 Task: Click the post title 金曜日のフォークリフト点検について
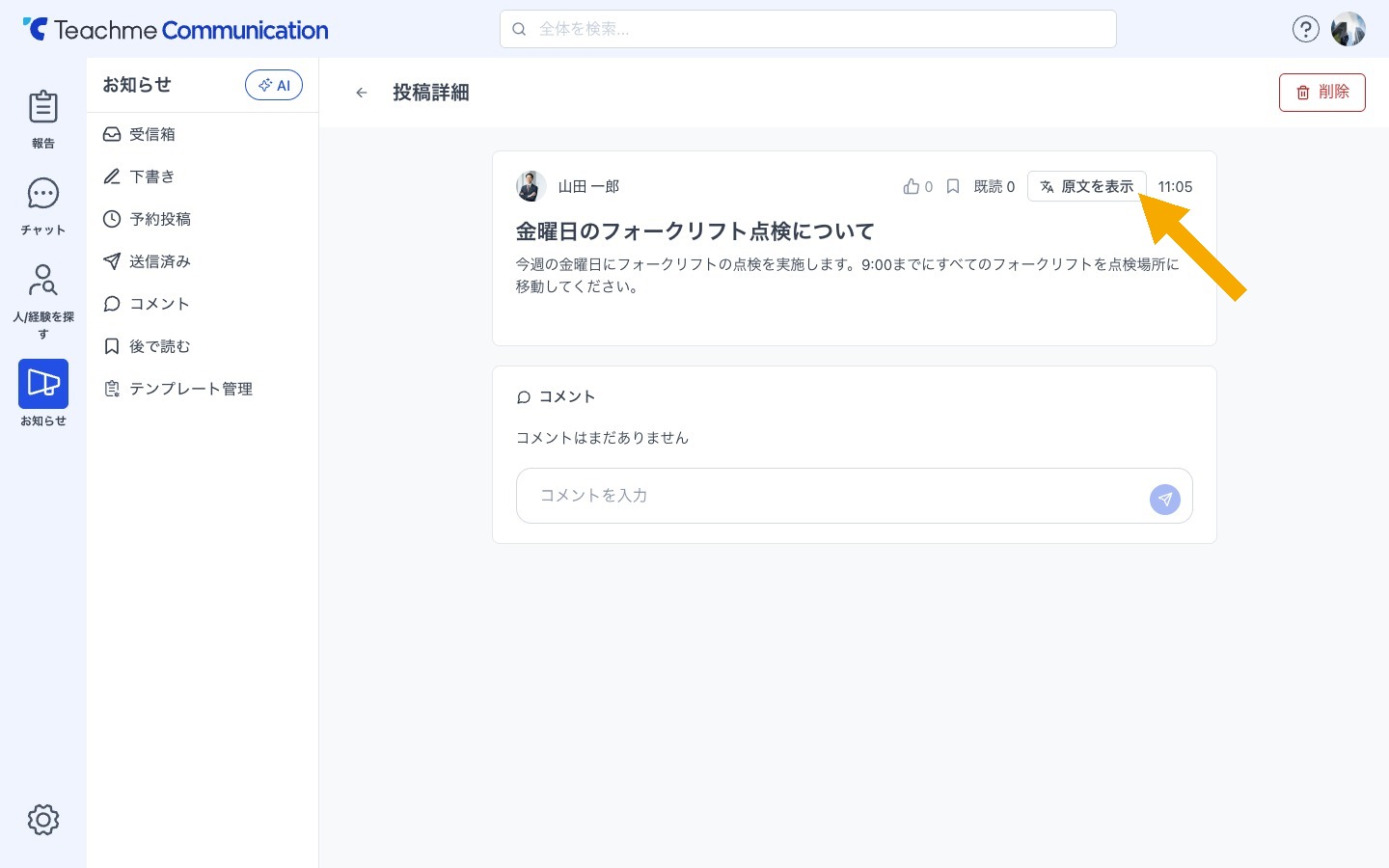pyautogui.click(x=695, y=231)
